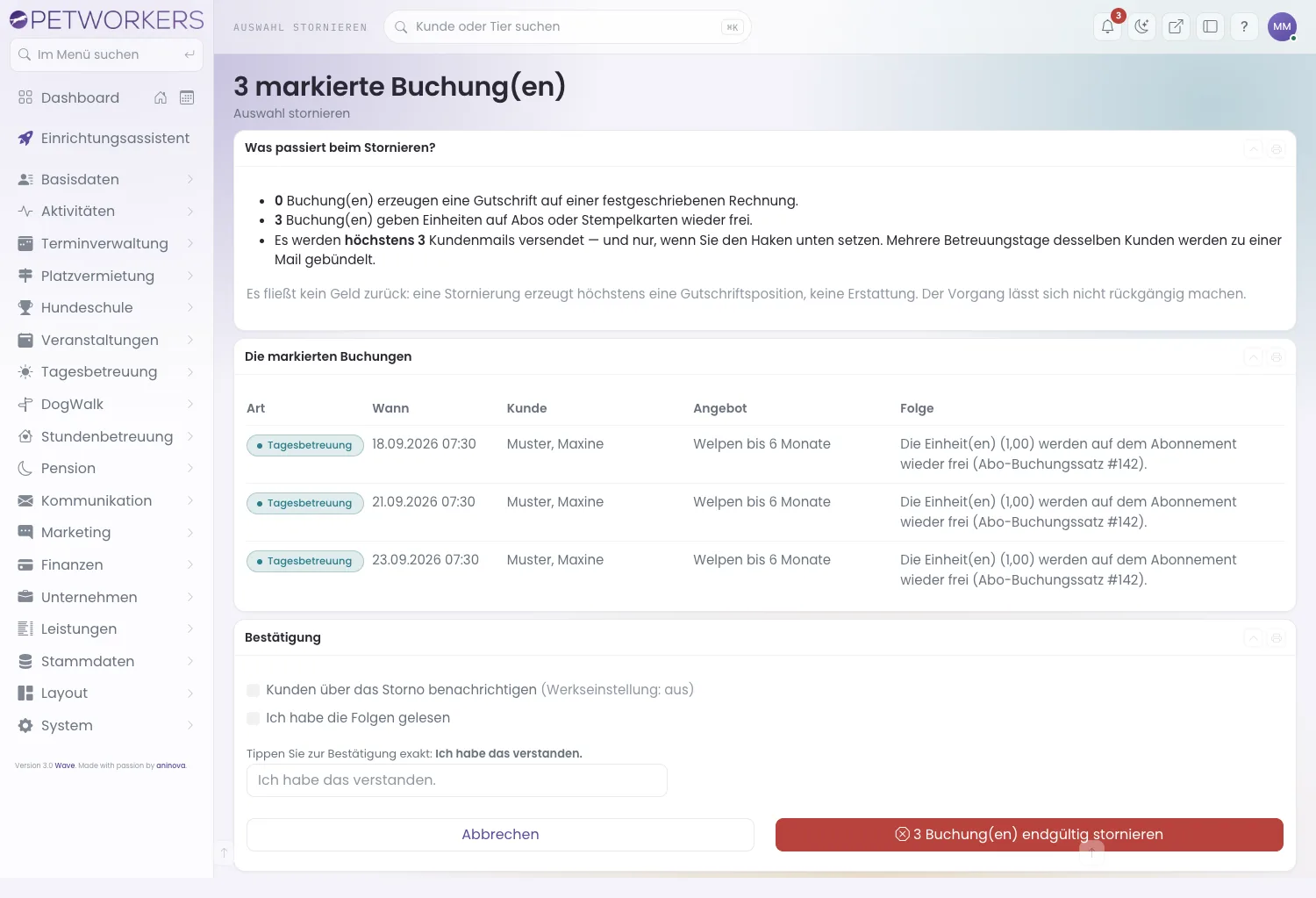The width and height of the screenshot is (1316, 898).
Task: Open the System sidebar menu
Action: (106, 725)
